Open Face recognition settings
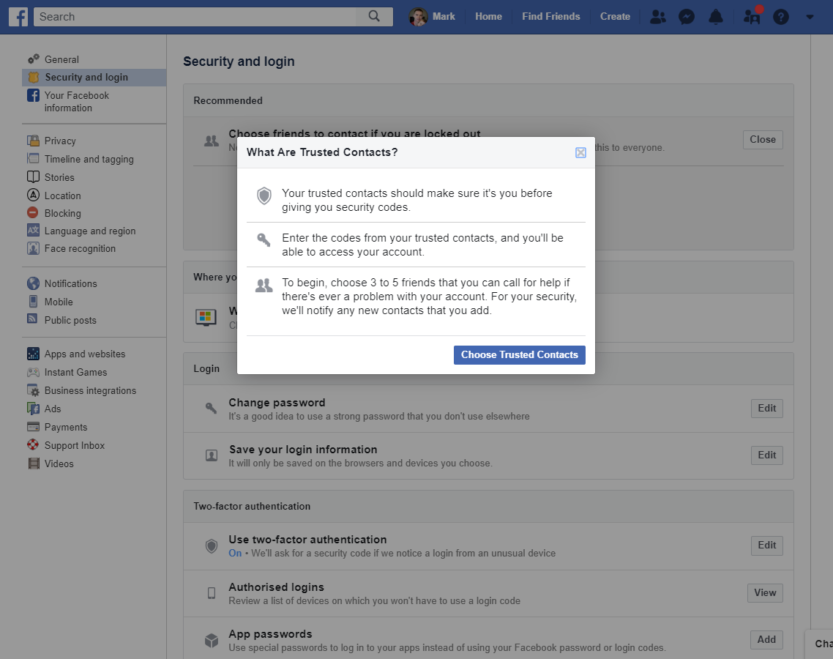 [80, 249]
